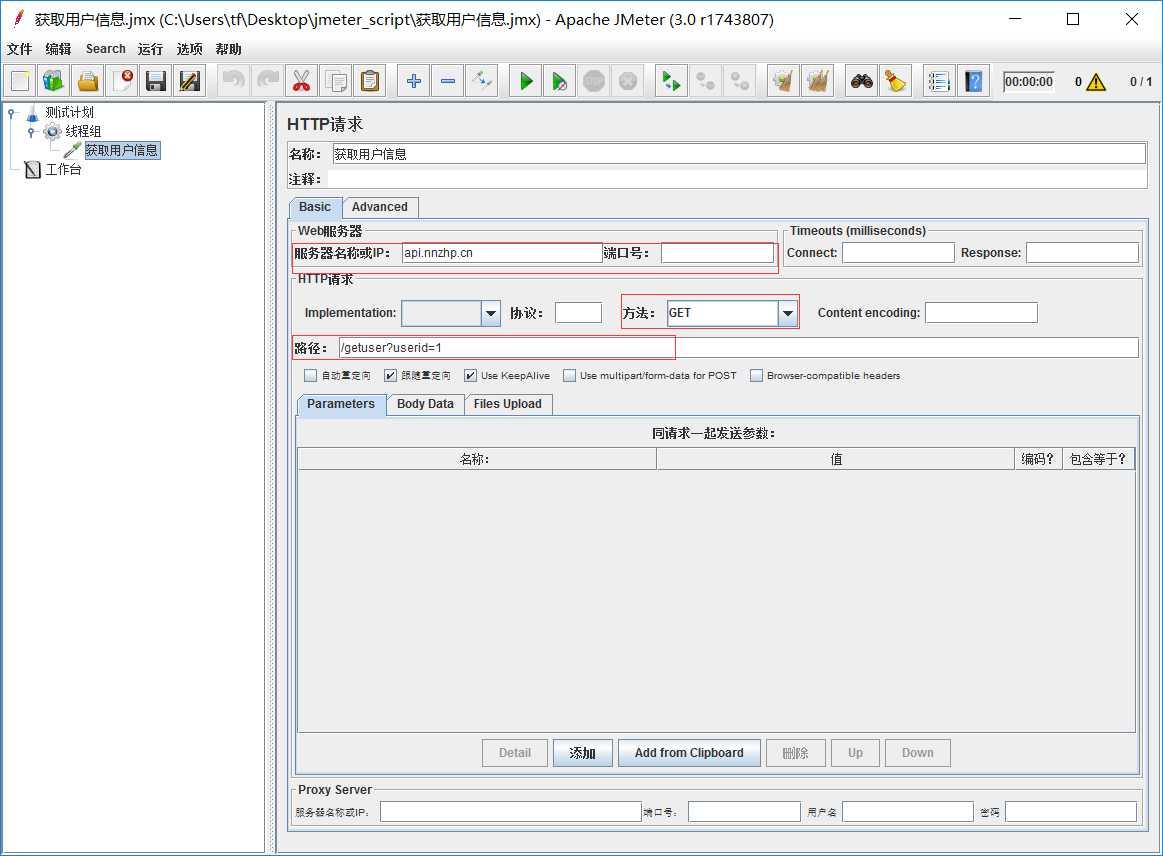This screenshot has width=1163, height=856.
Task: Click the Content encoding field
Action: pyautogui.click(x=981, y=313)
